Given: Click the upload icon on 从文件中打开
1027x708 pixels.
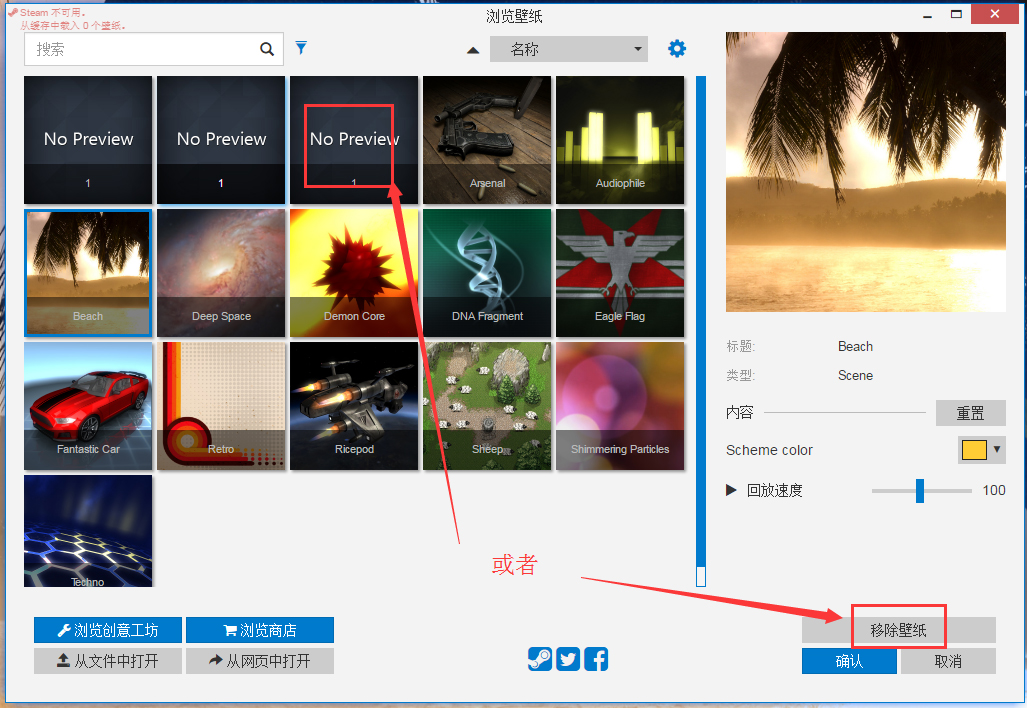Looking at the screenshot, I should [x=63, y=660].
